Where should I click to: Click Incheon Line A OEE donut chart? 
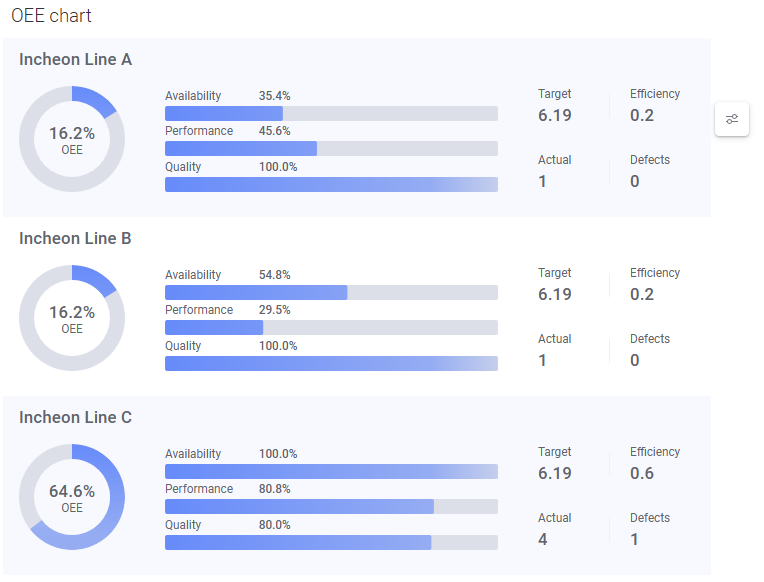click(72, 138)
